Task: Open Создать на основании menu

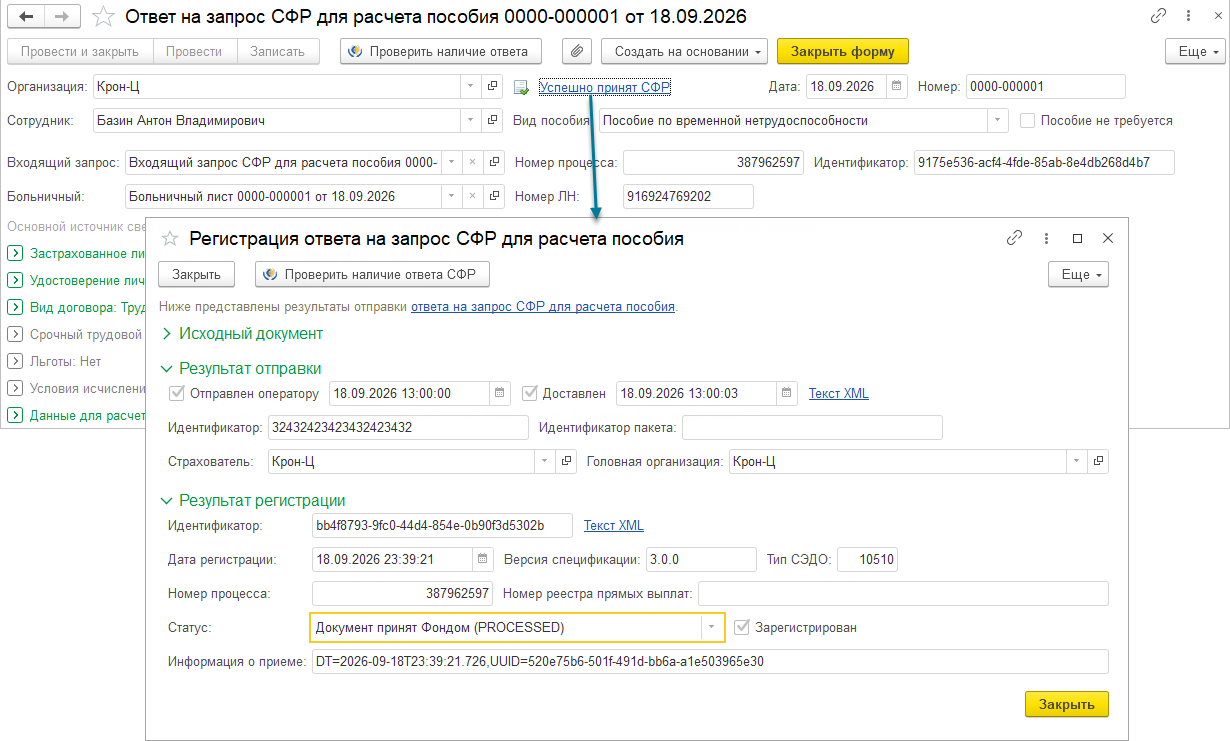Action: [x=684, y=51]
